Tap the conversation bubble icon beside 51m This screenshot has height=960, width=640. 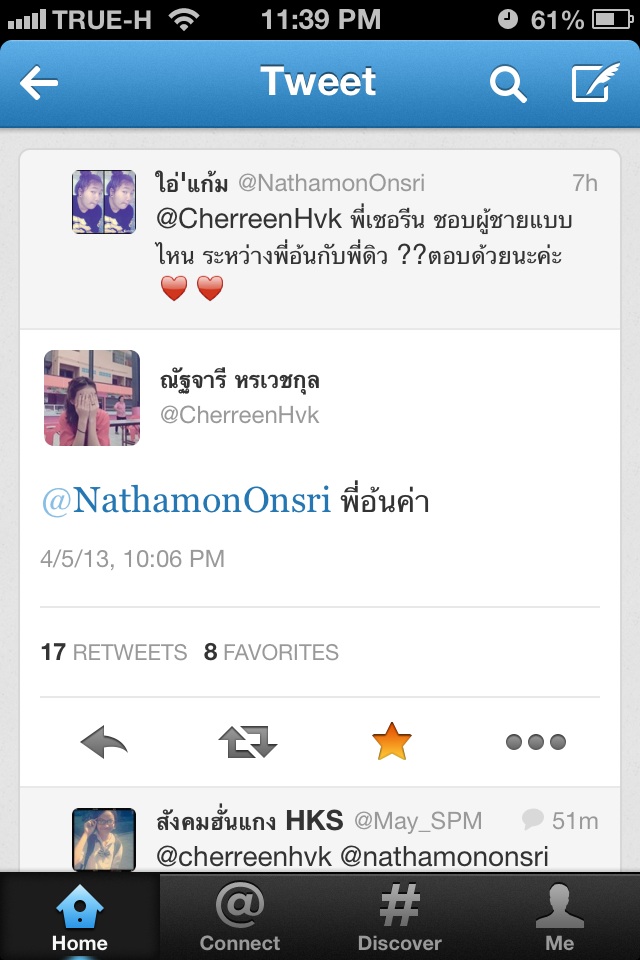click(x=533, y=819)
